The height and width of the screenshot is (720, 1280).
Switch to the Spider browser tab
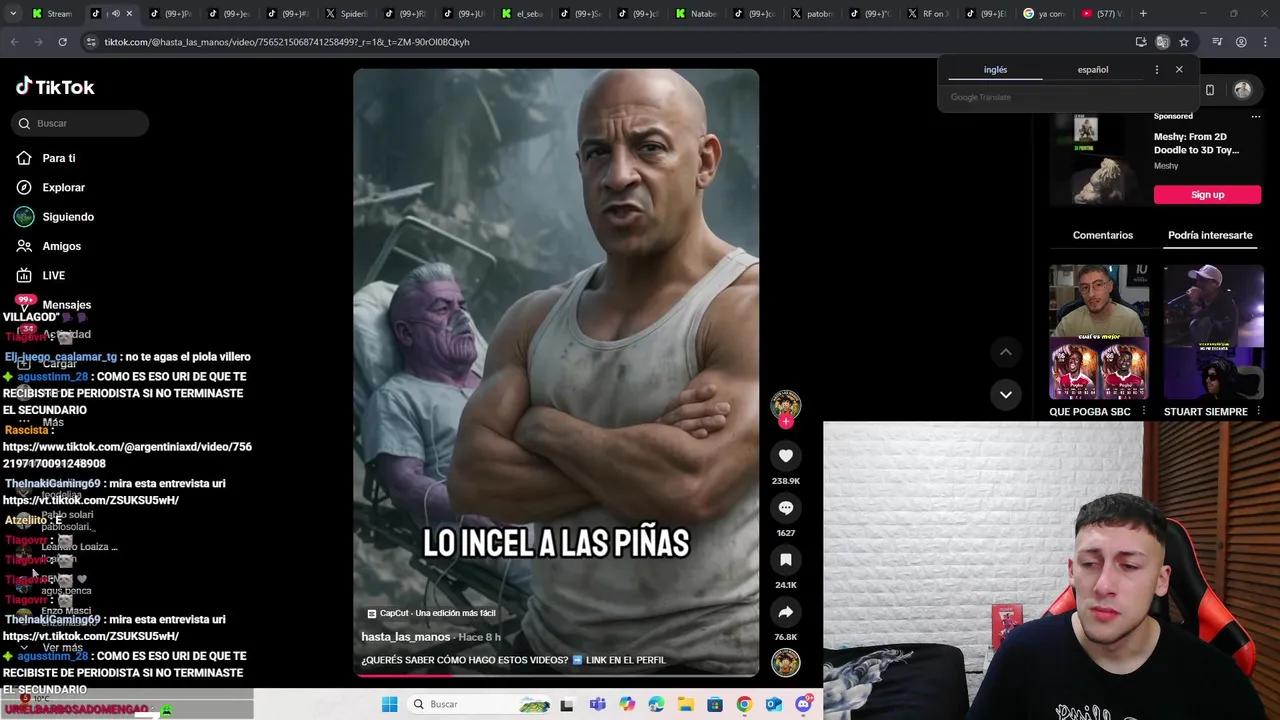[x=348, y=14]
